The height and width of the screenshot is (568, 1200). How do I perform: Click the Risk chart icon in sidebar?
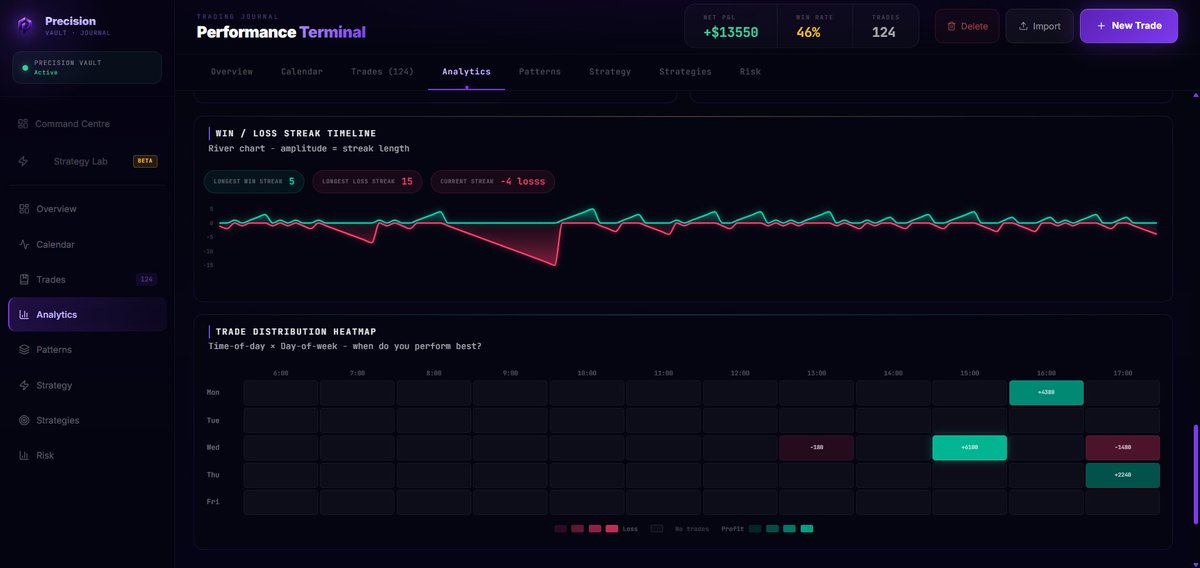(24, 455)
